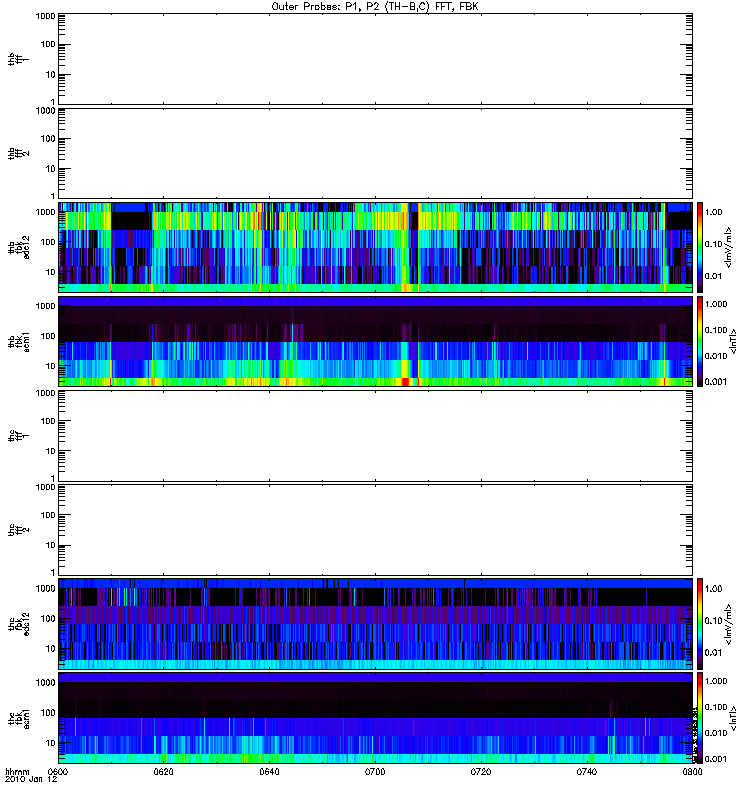Click the thc scm1 color bar
This screenshot has width=750, height=800.
tap(700, 718)
